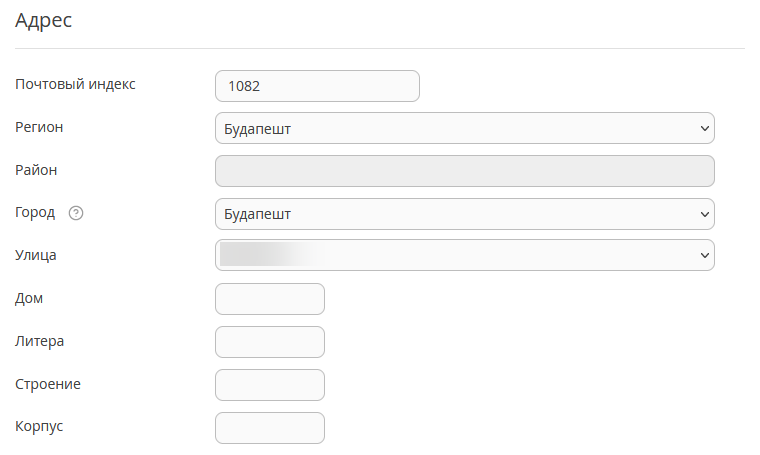Open the Улица street dropdown

coord(465,255)
